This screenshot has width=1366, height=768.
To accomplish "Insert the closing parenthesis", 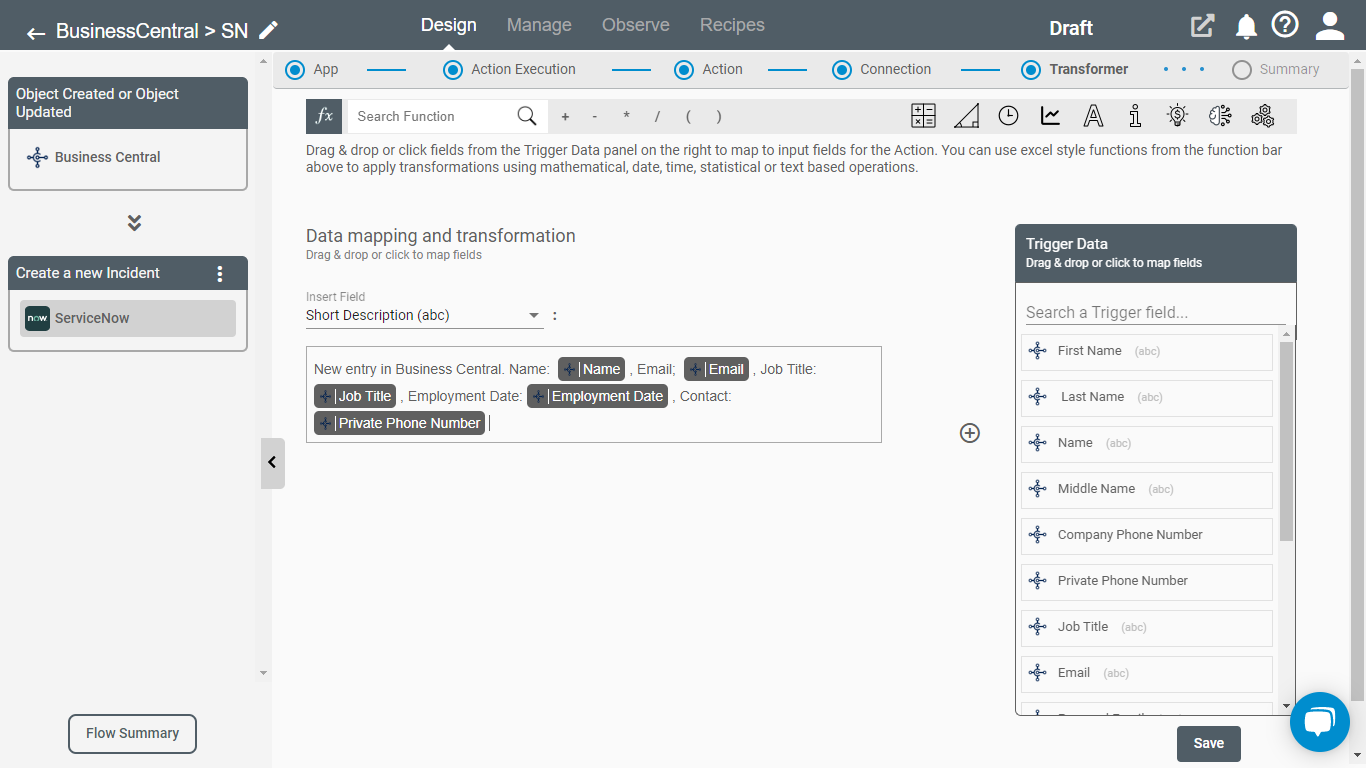I will 719,117.
